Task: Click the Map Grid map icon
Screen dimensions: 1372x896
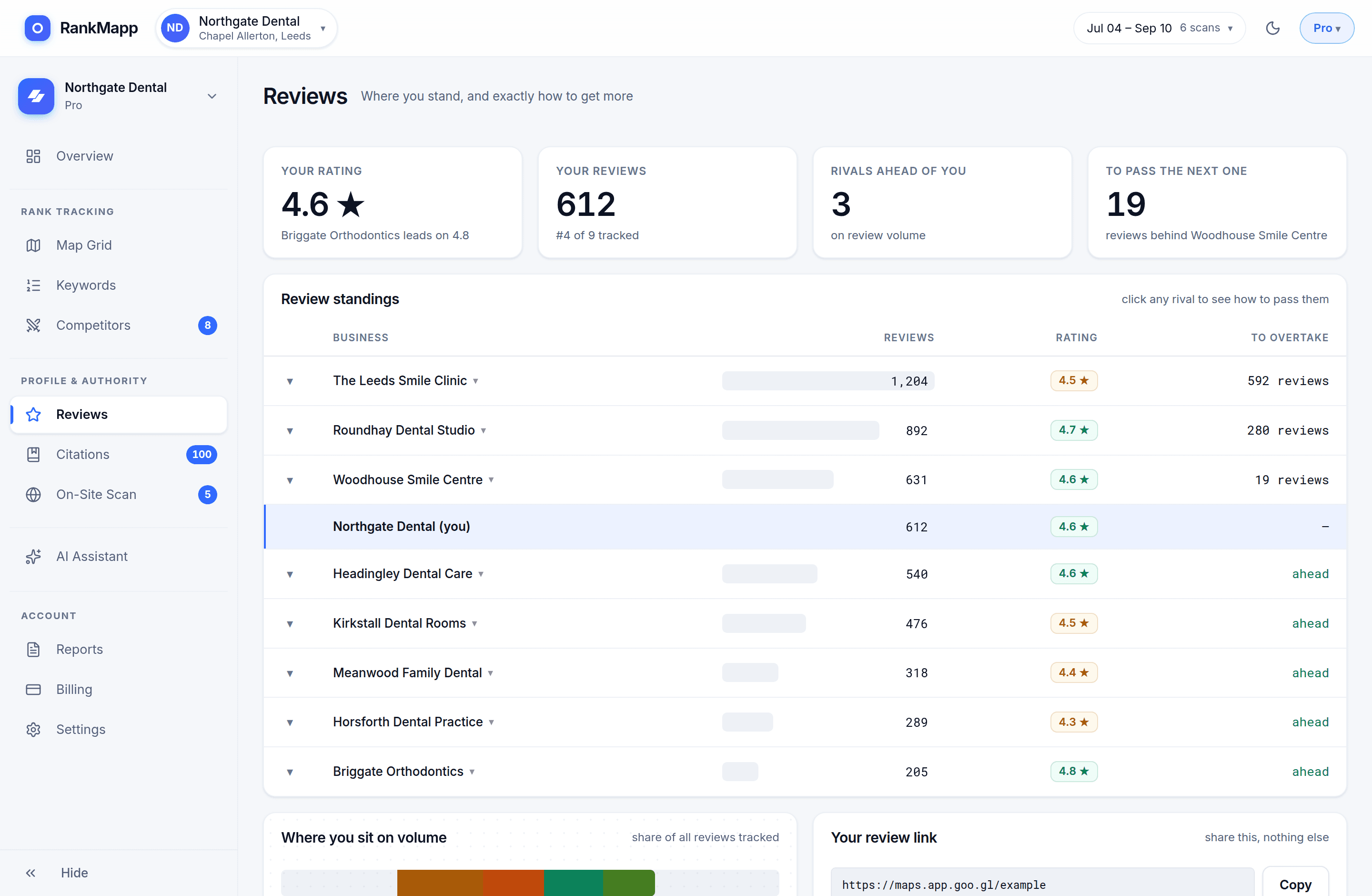Action: pos(33,245)
